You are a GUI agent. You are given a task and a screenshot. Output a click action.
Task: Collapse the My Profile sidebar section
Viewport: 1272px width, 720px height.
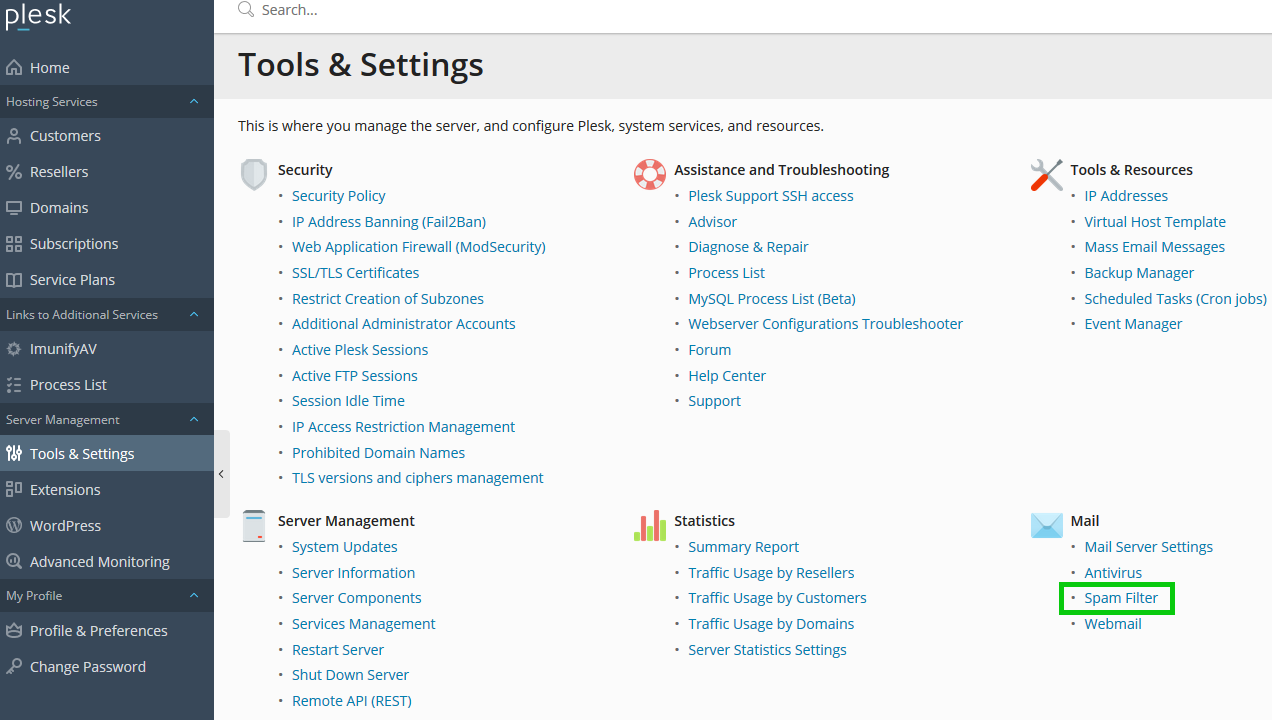[194, 596]
